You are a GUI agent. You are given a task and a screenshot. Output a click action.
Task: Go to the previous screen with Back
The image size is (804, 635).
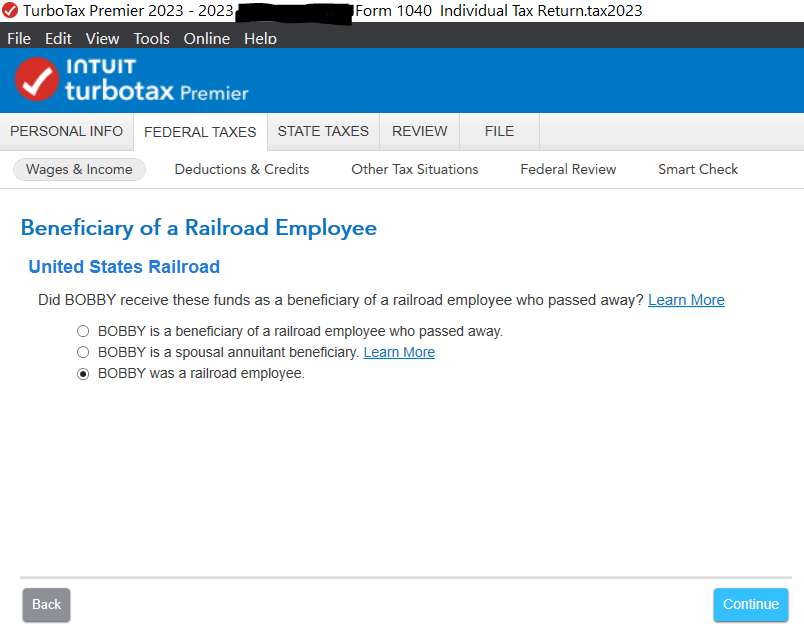click(x=46, y=604)
